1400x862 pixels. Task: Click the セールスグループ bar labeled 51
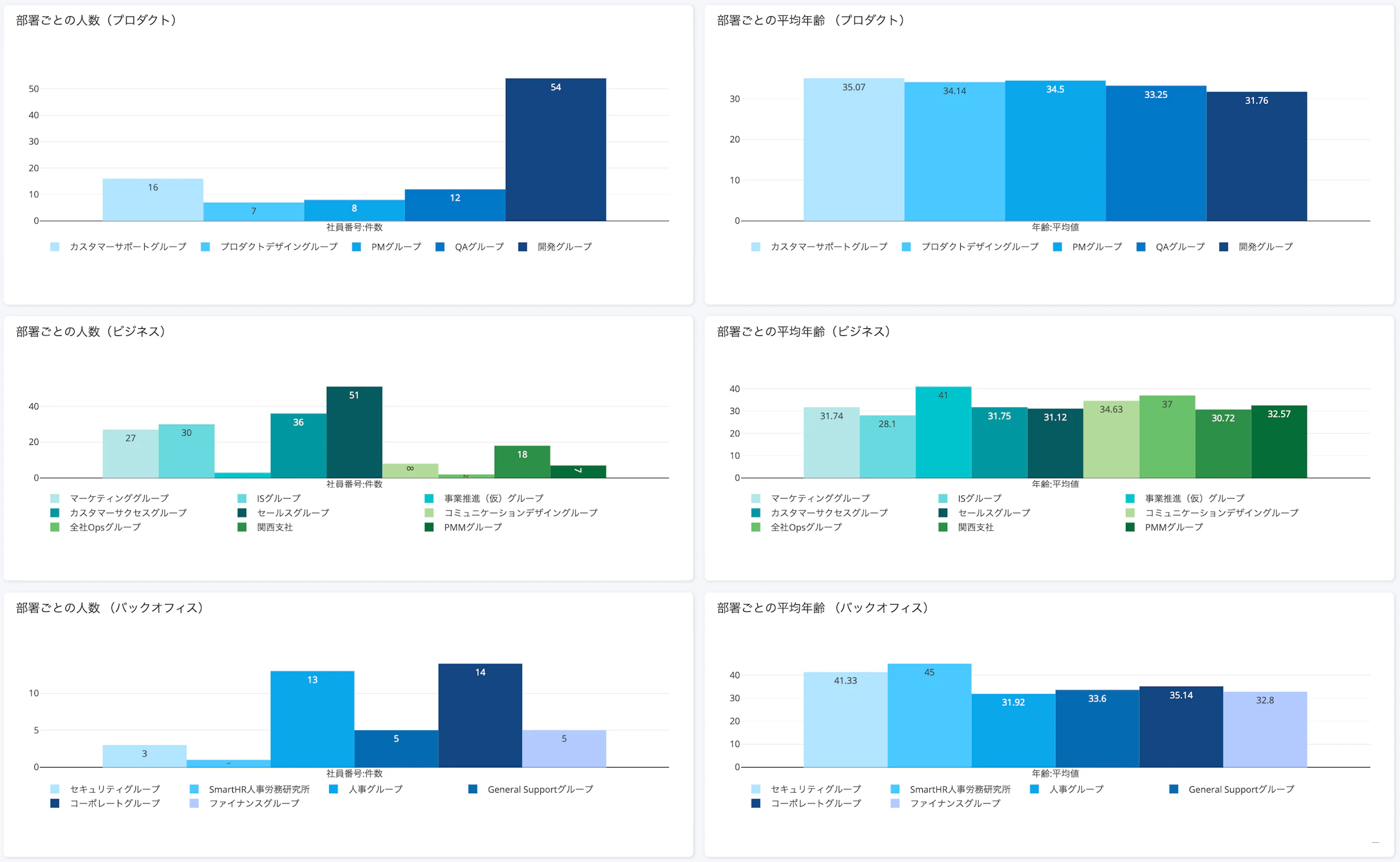click(x=354, y=432)
